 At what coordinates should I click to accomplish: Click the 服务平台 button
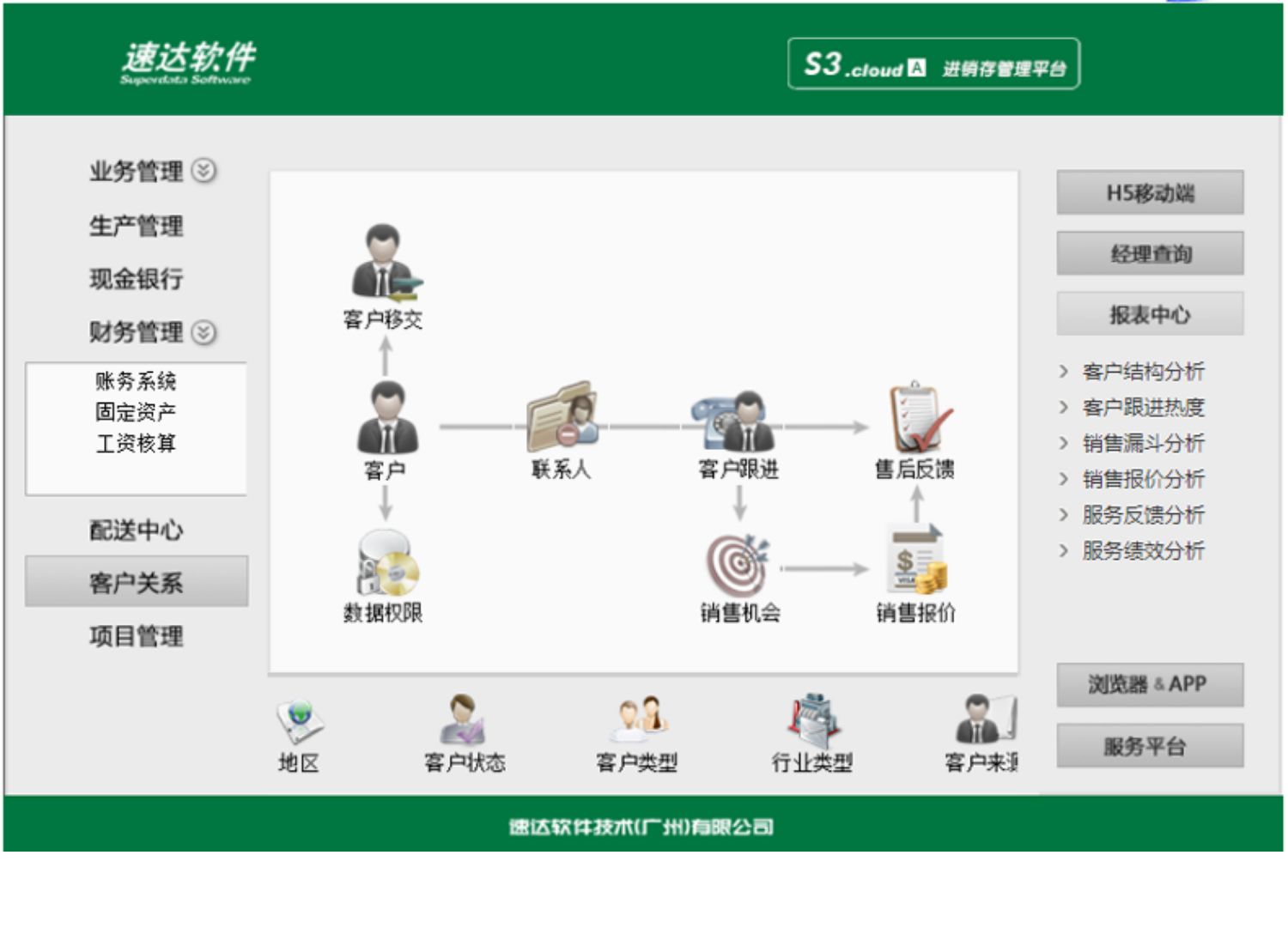(1150, 745)
